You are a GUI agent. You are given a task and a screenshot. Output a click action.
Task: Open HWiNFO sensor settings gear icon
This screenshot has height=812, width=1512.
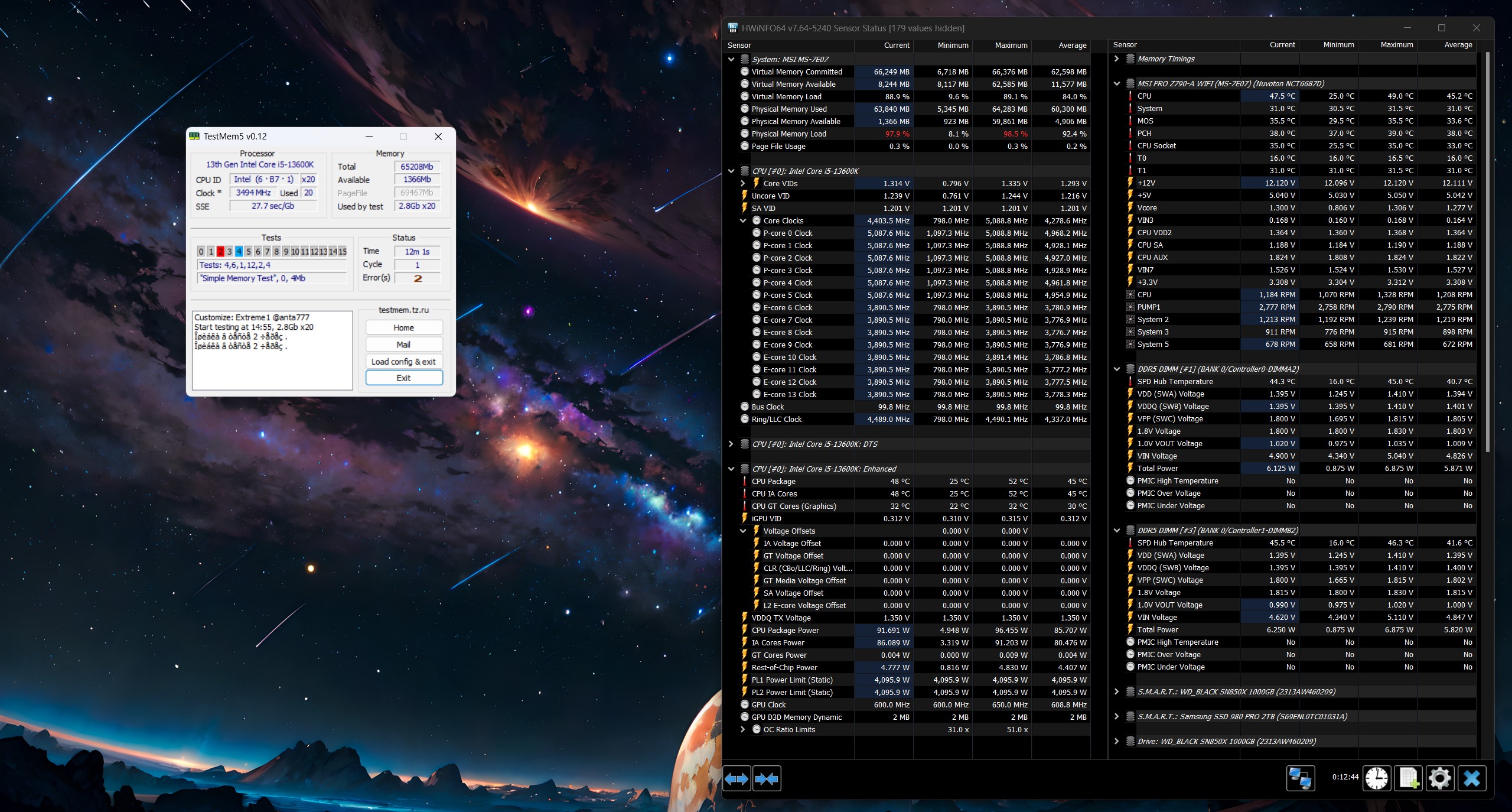pos(1439,778)
